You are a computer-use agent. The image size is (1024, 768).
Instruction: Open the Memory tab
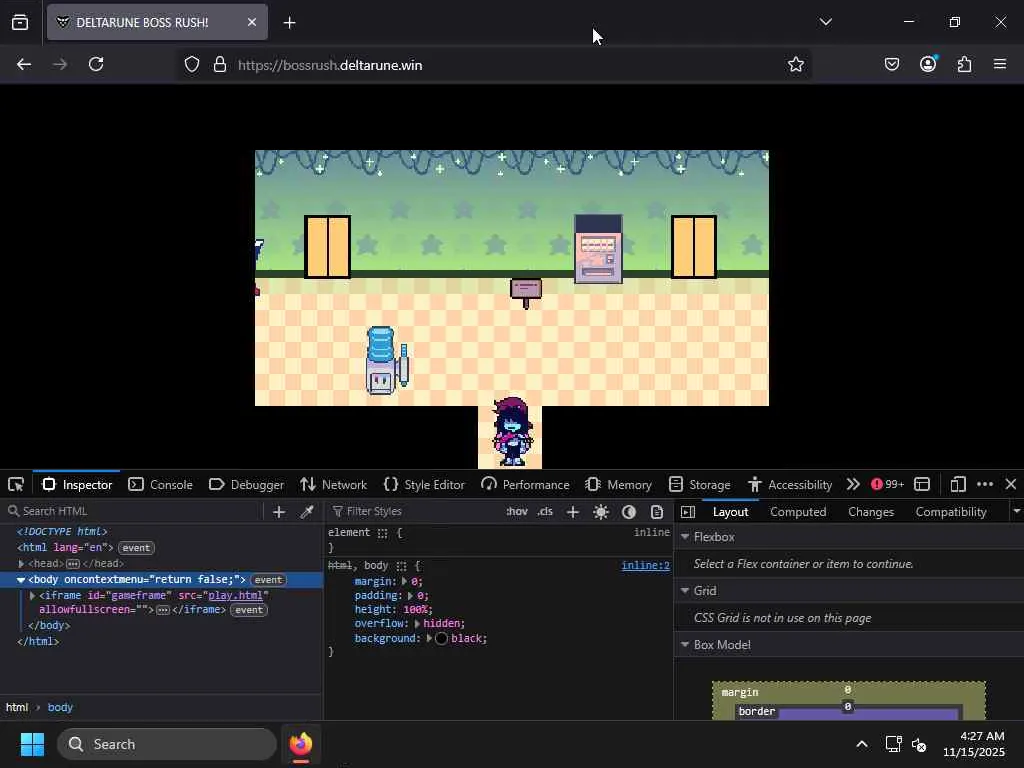click(618, 485)
